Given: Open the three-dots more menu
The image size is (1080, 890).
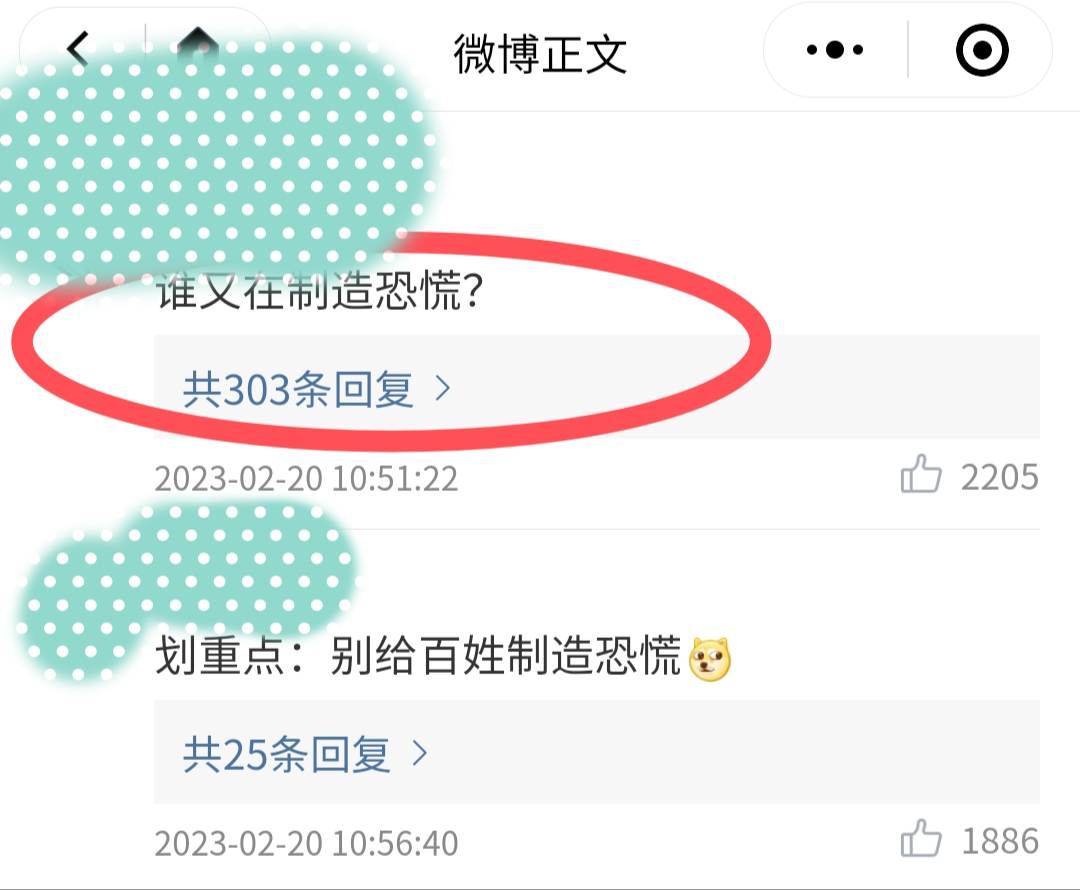Looking at the screenshot, I should [x=834, y=50].
